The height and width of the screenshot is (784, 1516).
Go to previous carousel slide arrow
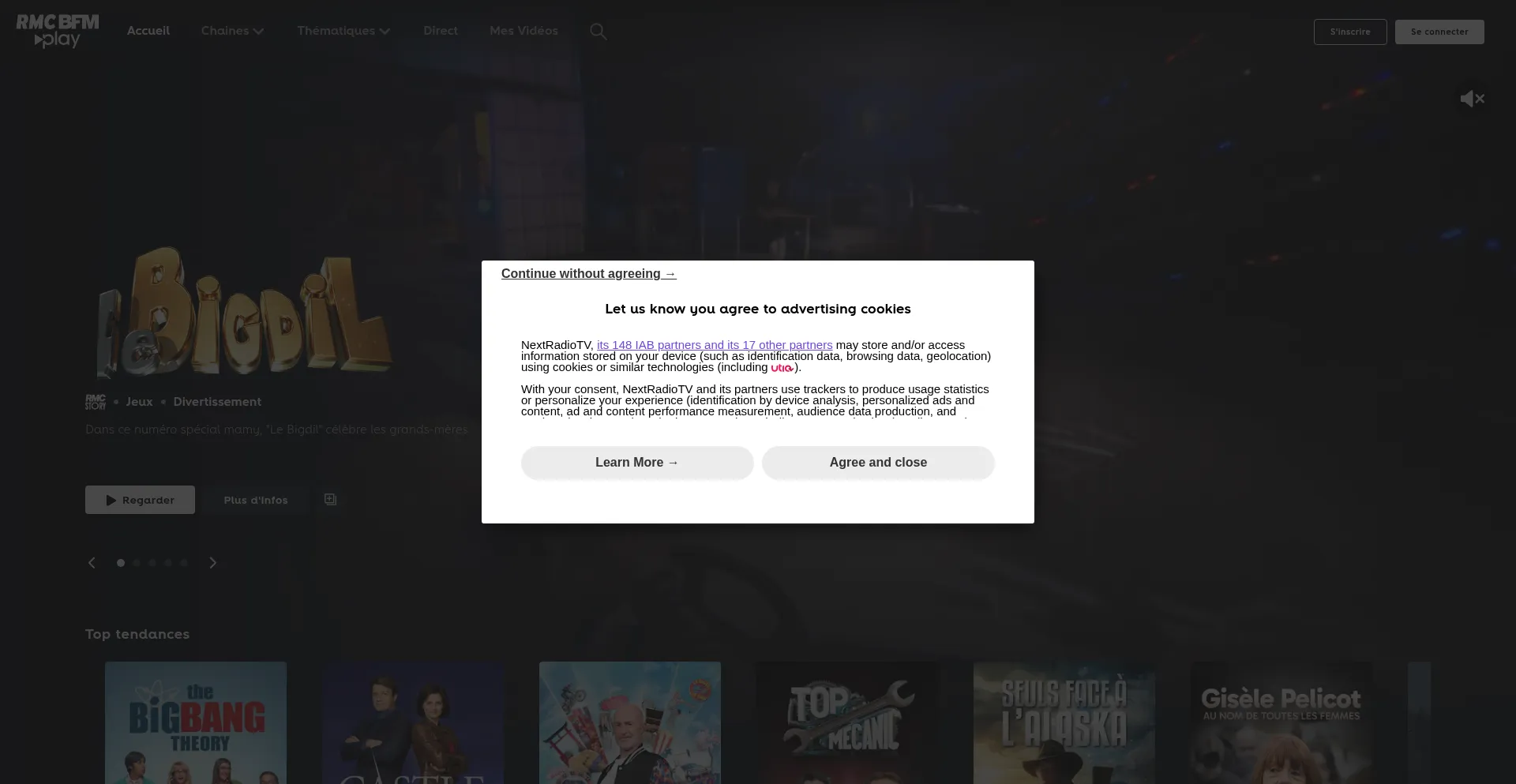[x=92, y=563]
